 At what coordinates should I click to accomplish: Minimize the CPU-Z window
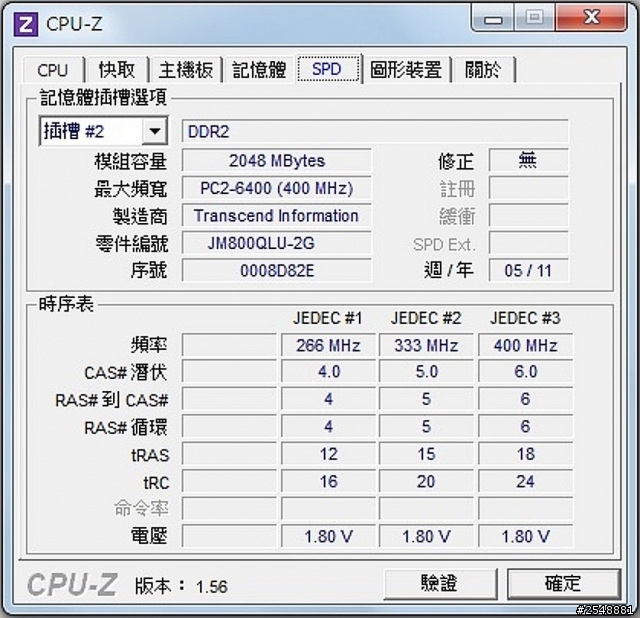493,18
